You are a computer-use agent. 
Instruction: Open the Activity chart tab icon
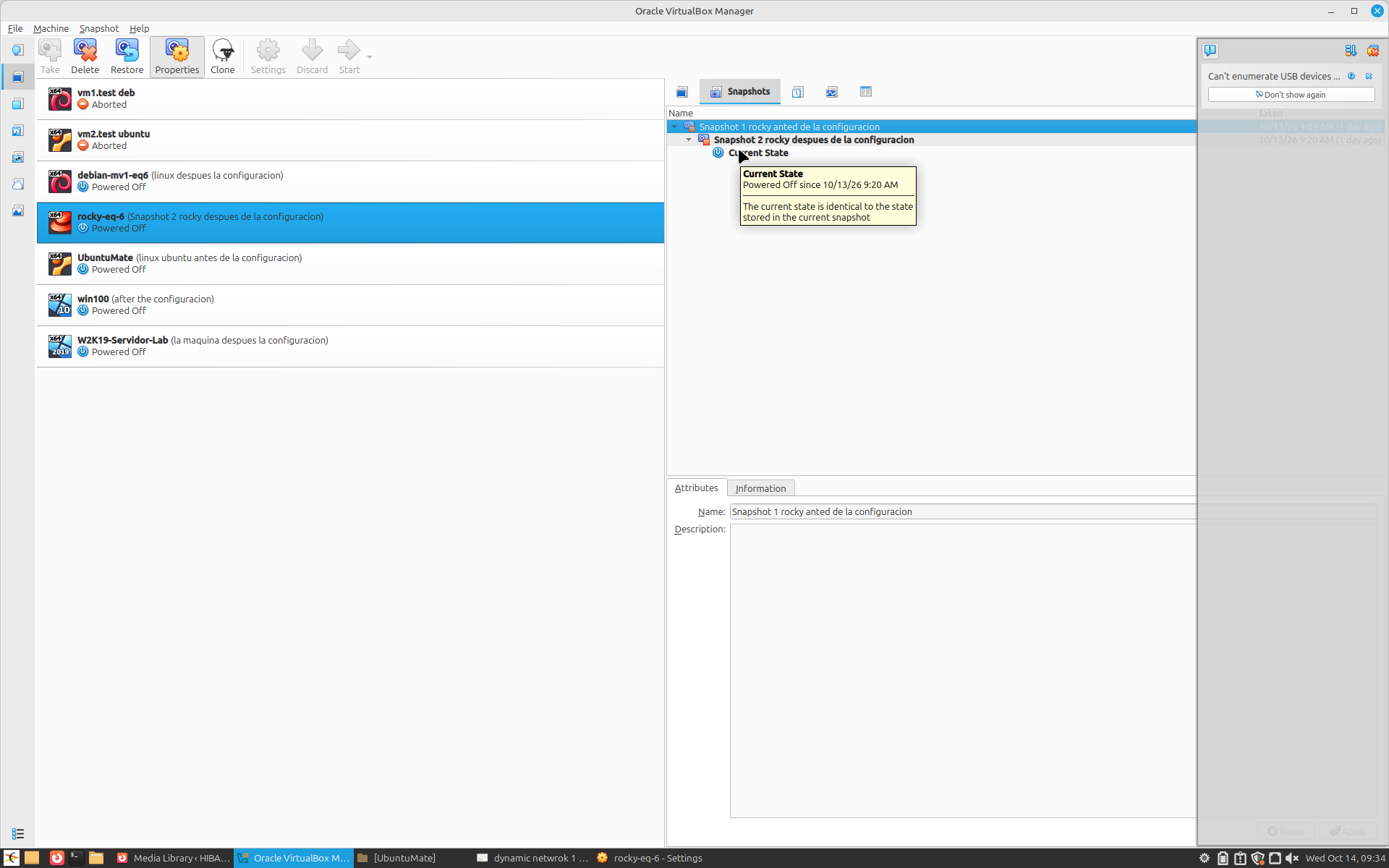(832, 92)
